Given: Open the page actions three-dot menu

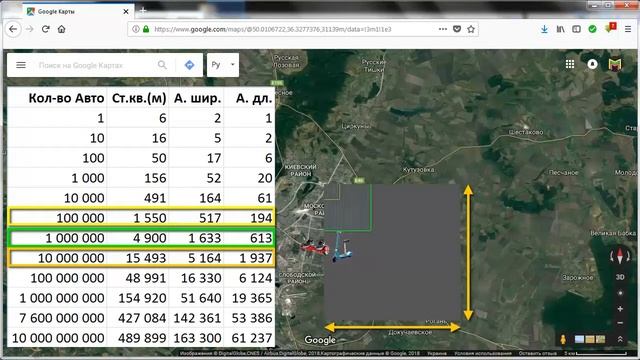Looking at the screenshot, I should coord(443,29).
